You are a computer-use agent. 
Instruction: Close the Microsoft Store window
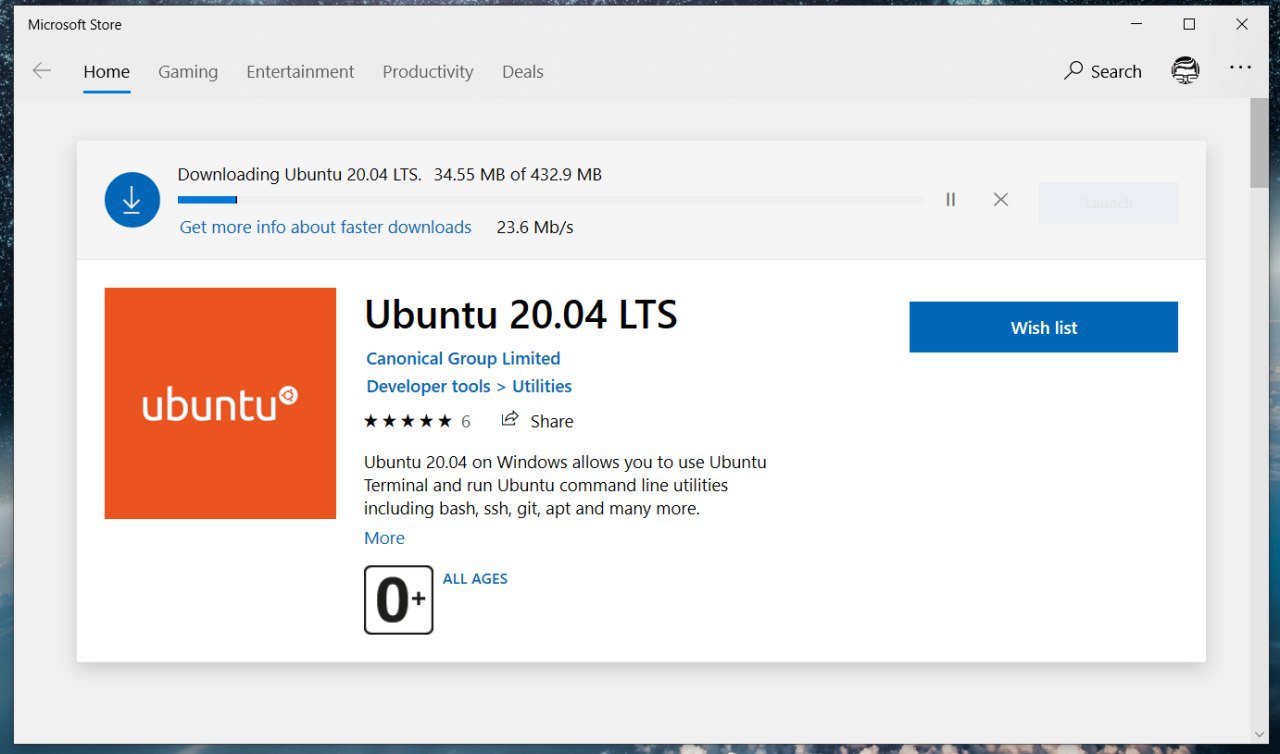[x=1242, y=24]
